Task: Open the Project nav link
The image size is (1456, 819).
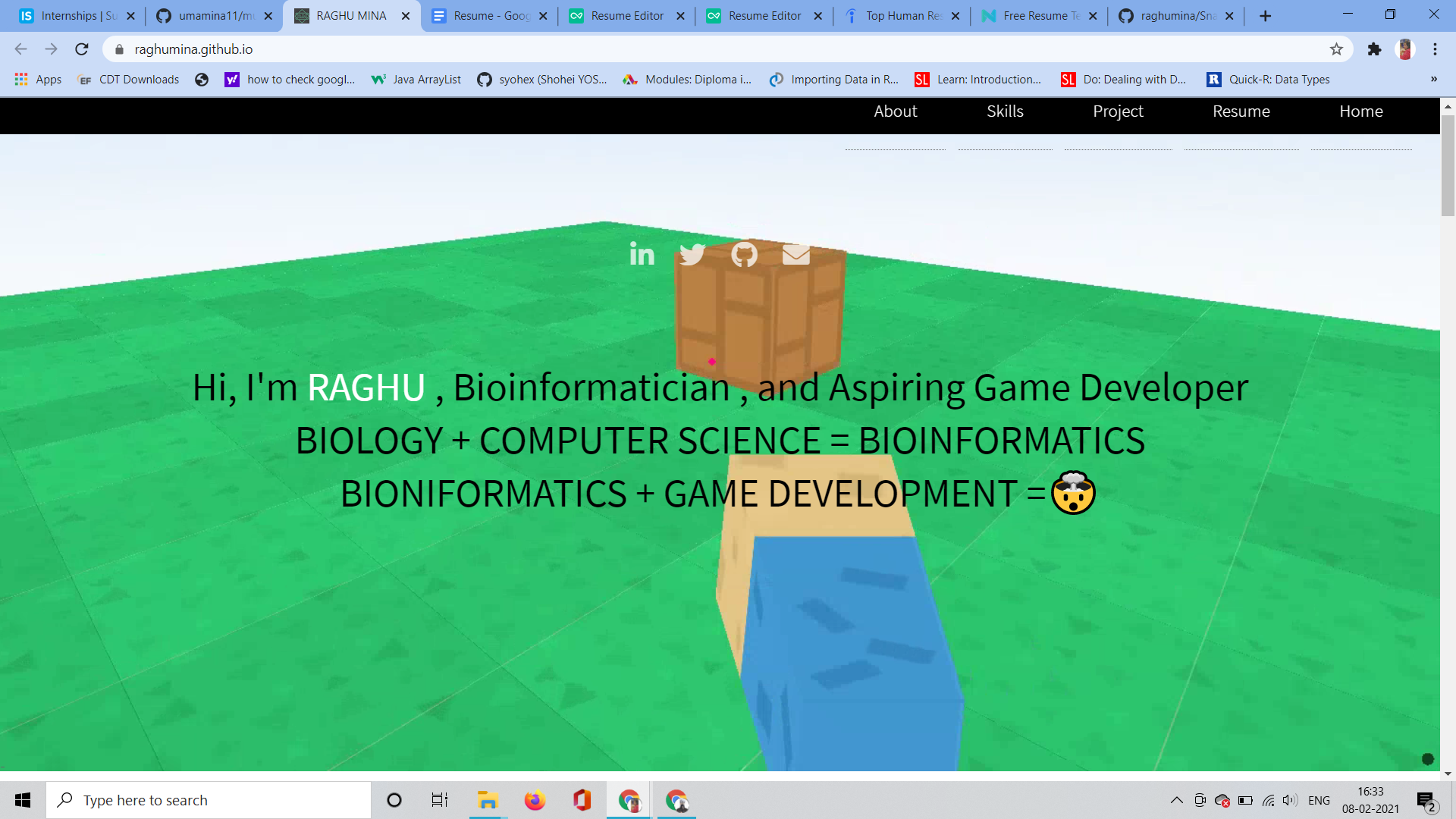Action: click(1118, 111)
